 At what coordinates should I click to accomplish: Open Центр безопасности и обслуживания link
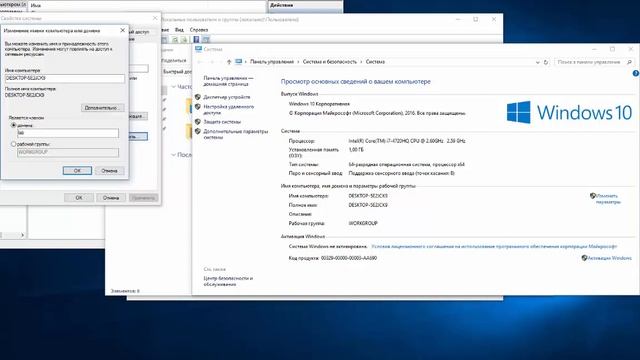(228, 281)
